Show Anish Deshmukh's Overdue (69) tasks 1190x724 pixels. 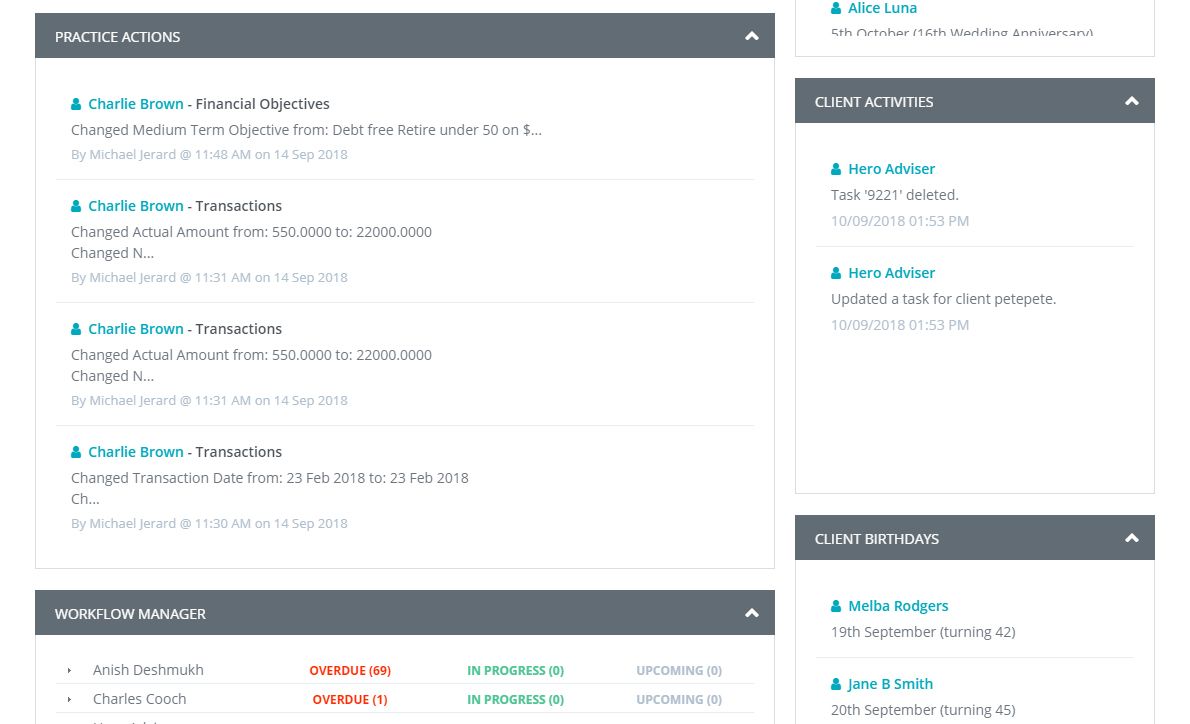[349, 671]
